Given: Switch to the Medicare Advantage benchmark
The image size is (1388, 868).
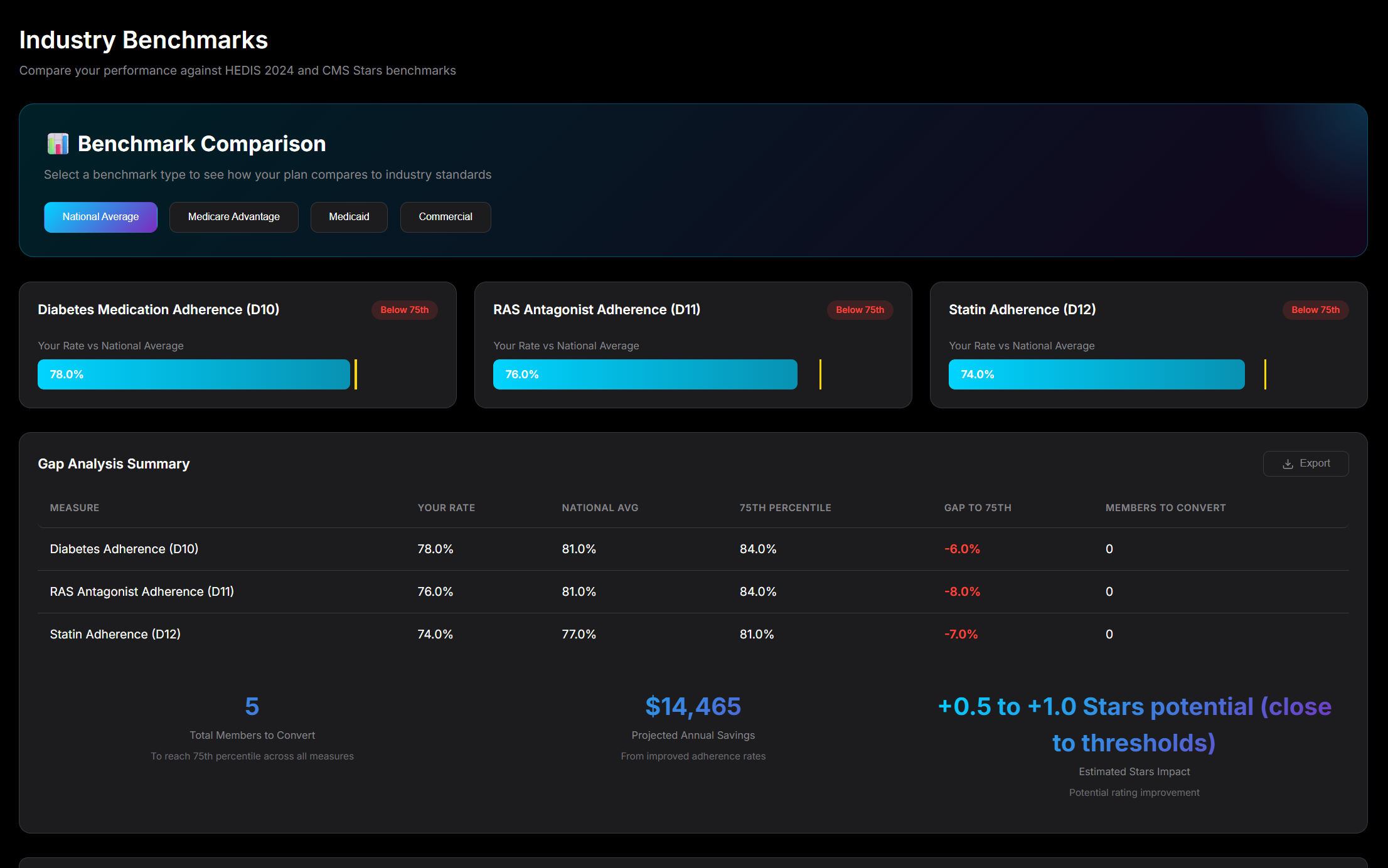Looking at the screenshot, I should (233, 217).
